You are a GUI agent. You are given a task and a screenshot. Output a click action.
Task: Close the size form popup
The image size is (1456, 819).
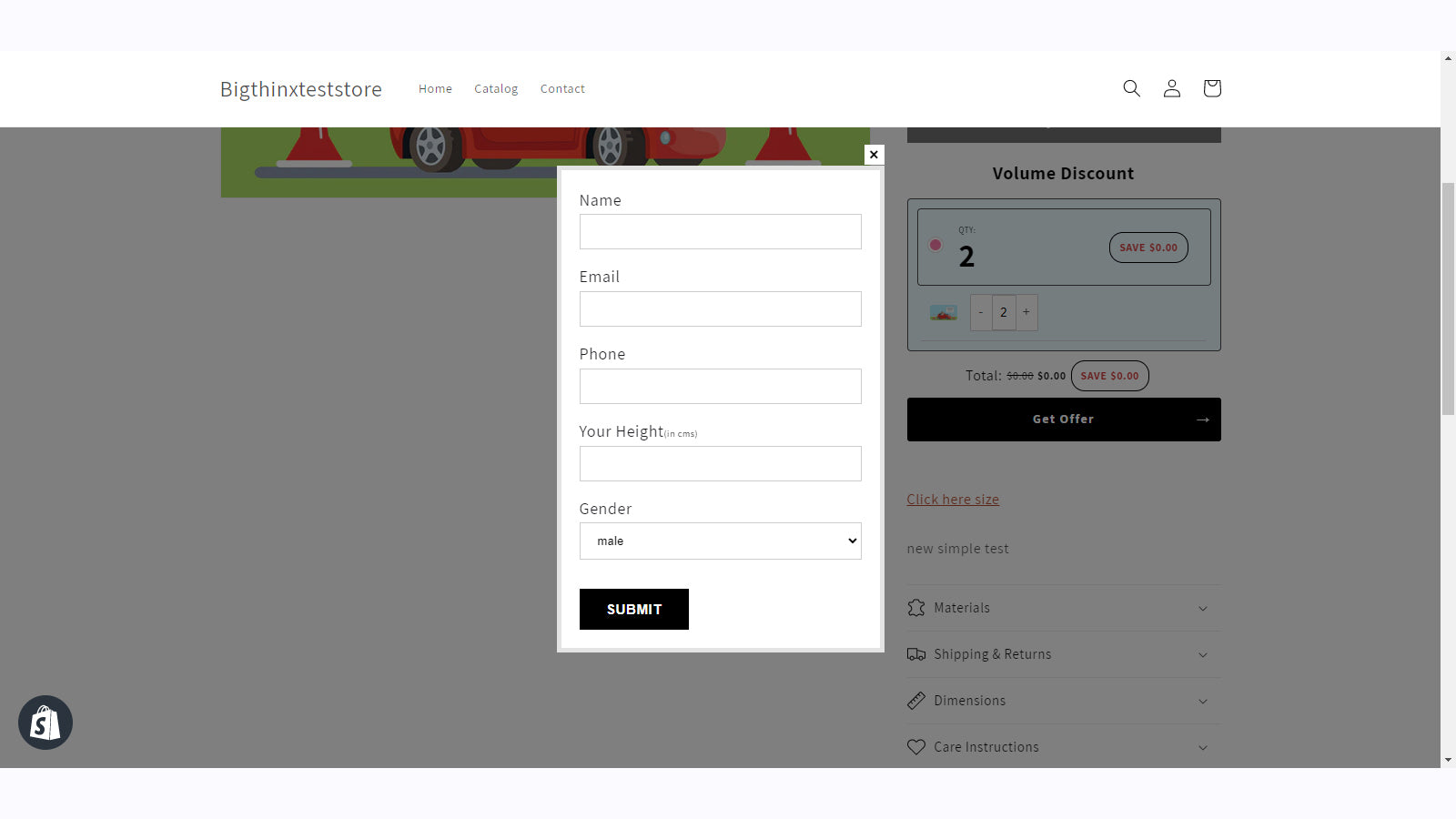(874, 155)
